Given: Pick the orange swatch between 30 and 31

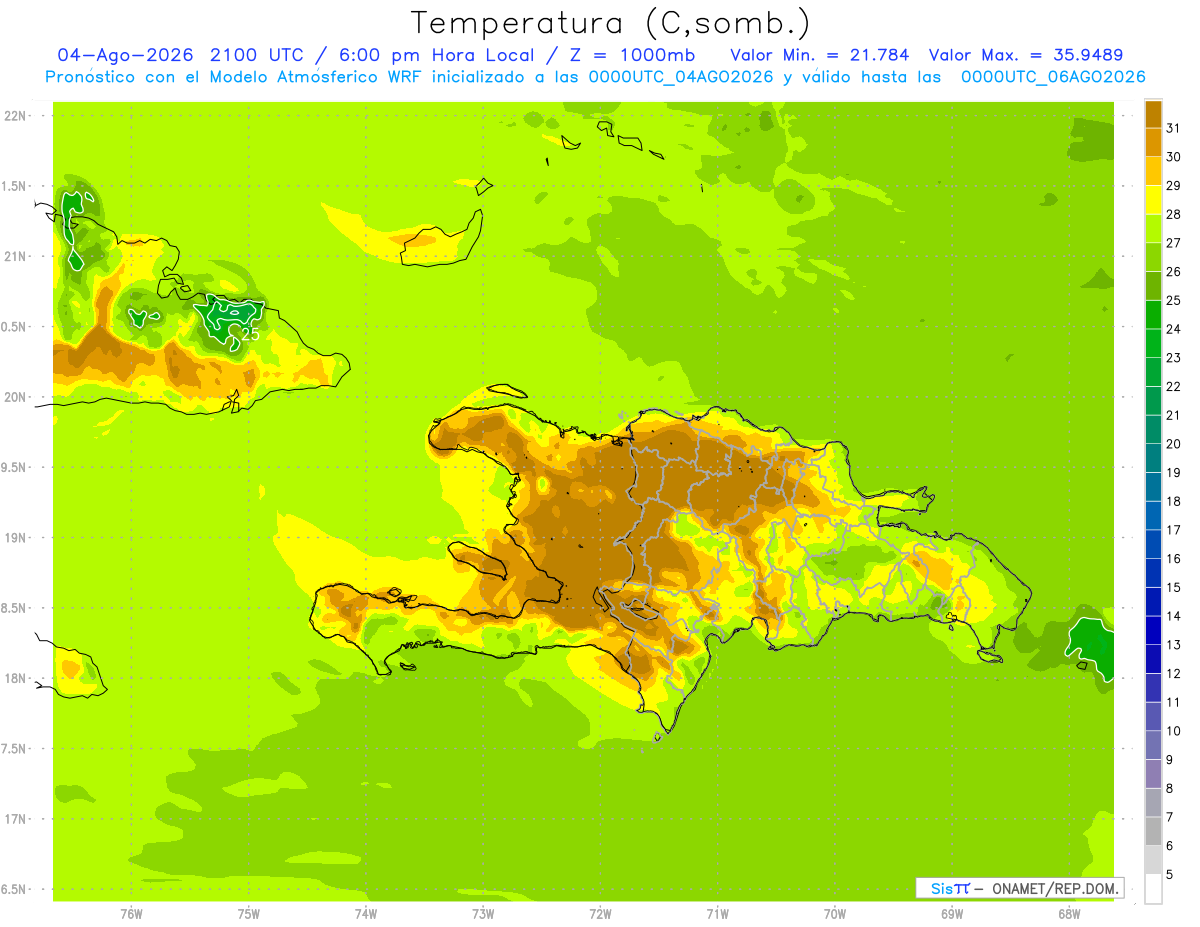Looking at the screenshot, I should pyautogui.click(x=1153, y=142).
